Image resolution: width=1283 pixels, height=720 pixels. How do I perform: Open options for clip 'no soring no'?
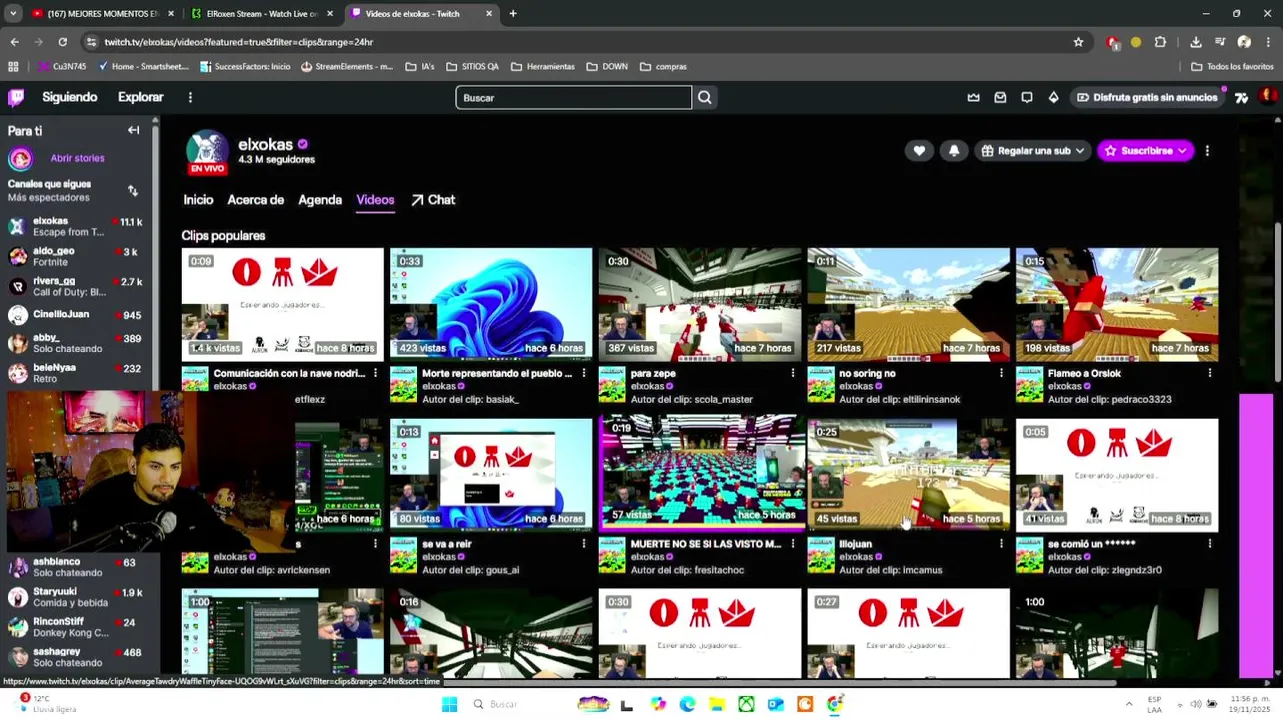pos(1001,373)
